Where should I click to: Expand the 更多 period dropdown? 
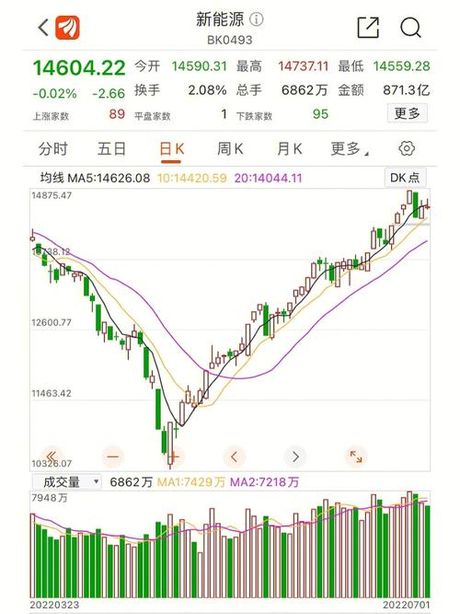tap(349, 149)
